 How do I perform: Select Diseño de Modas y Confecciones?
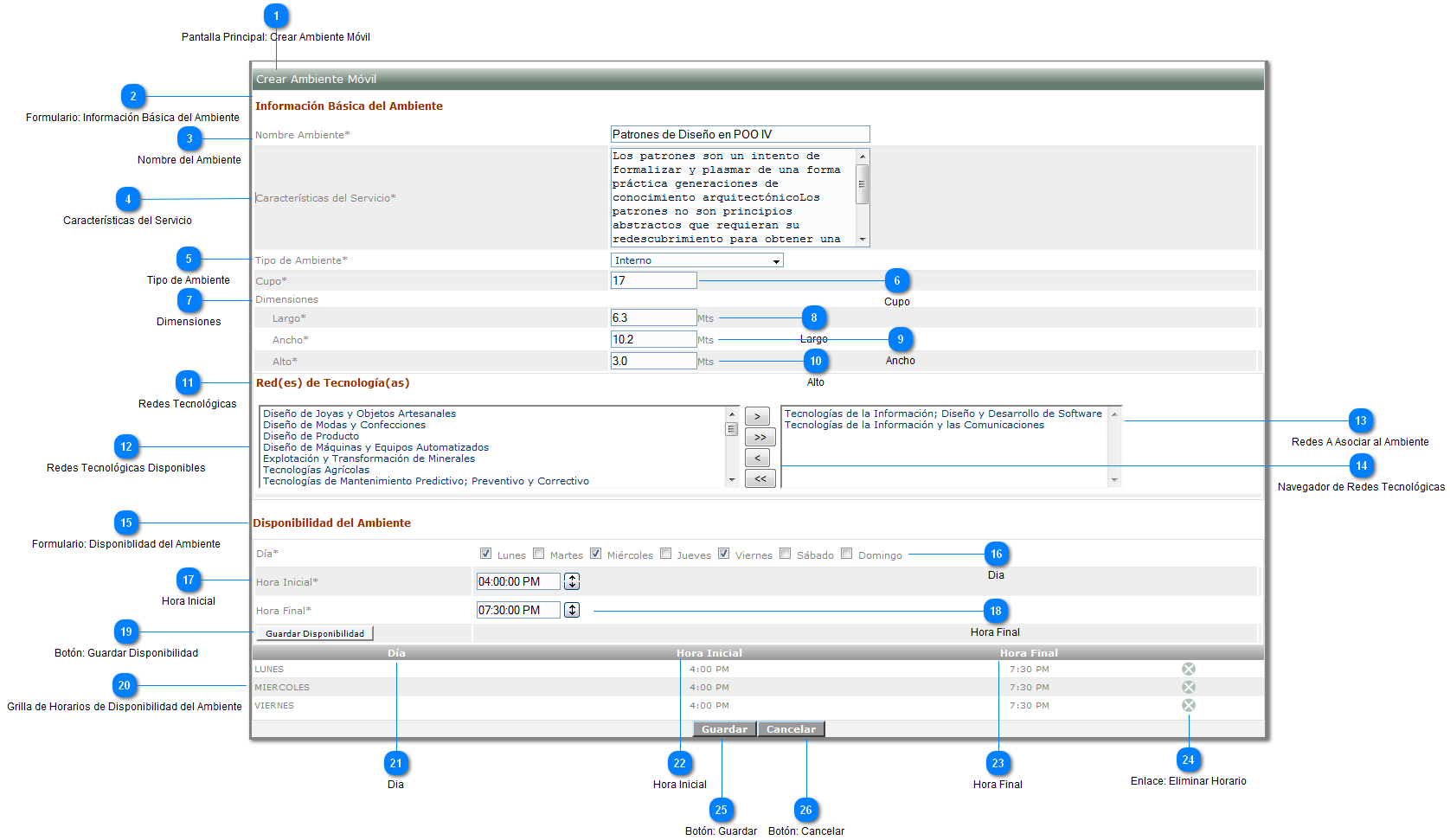click(x=344, y=425)
